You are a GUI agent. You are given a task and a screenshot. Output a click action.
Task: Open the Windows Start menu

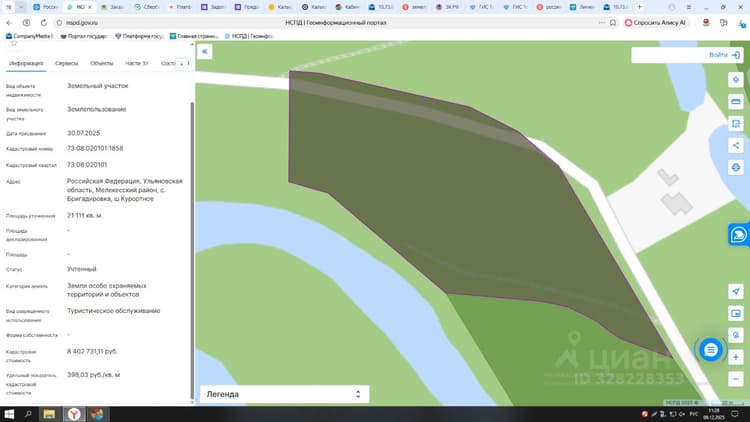tap(9, 414)
